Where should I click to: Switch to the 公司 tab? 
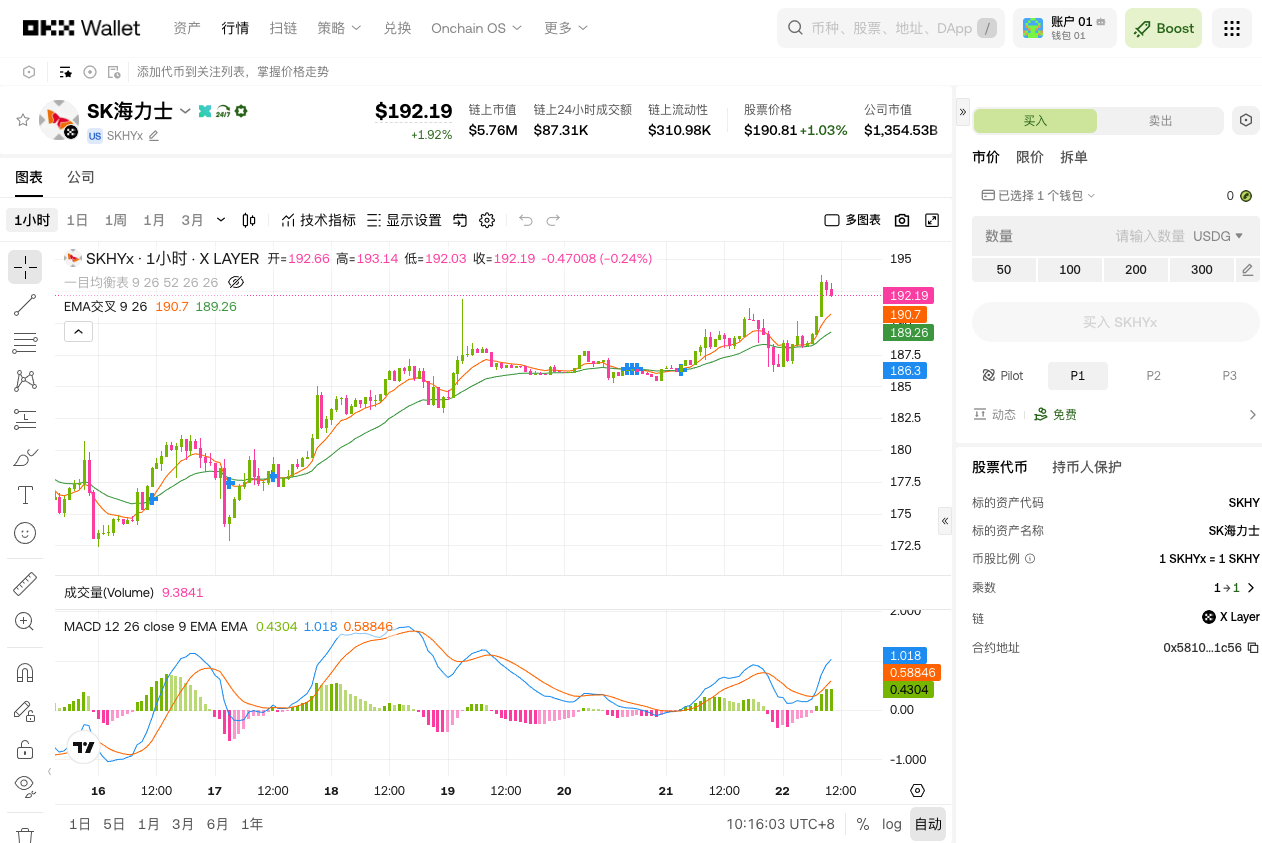coord(81,177)
